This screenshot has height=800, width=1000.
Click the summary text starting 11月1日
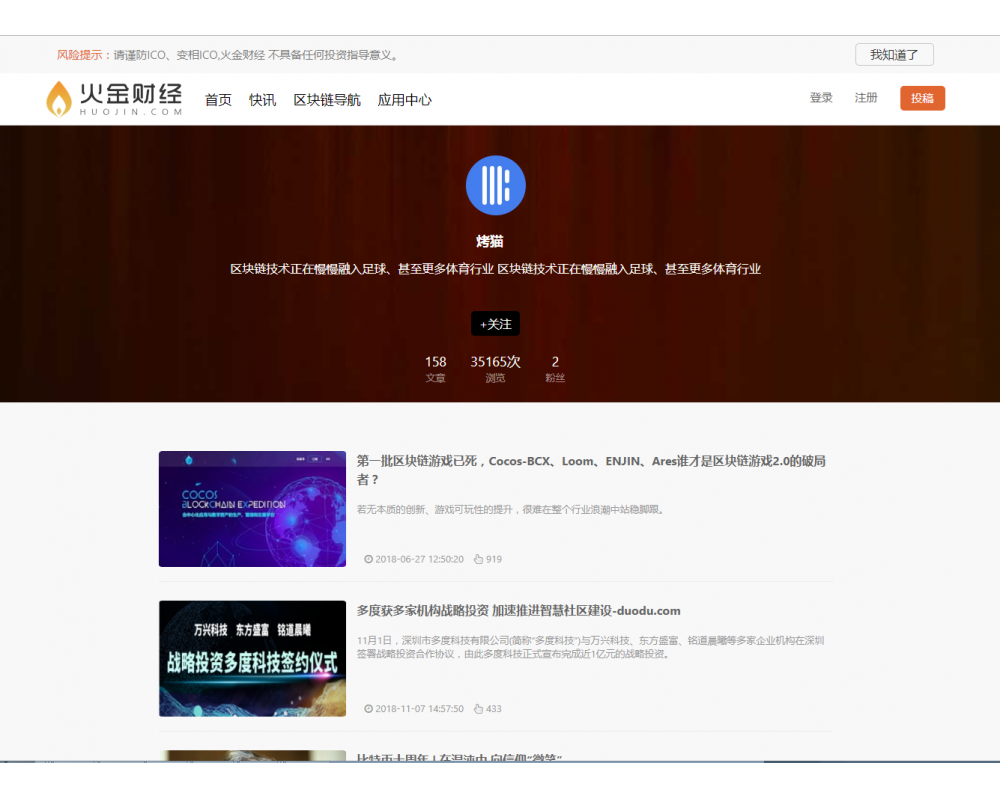coord(591,647)
